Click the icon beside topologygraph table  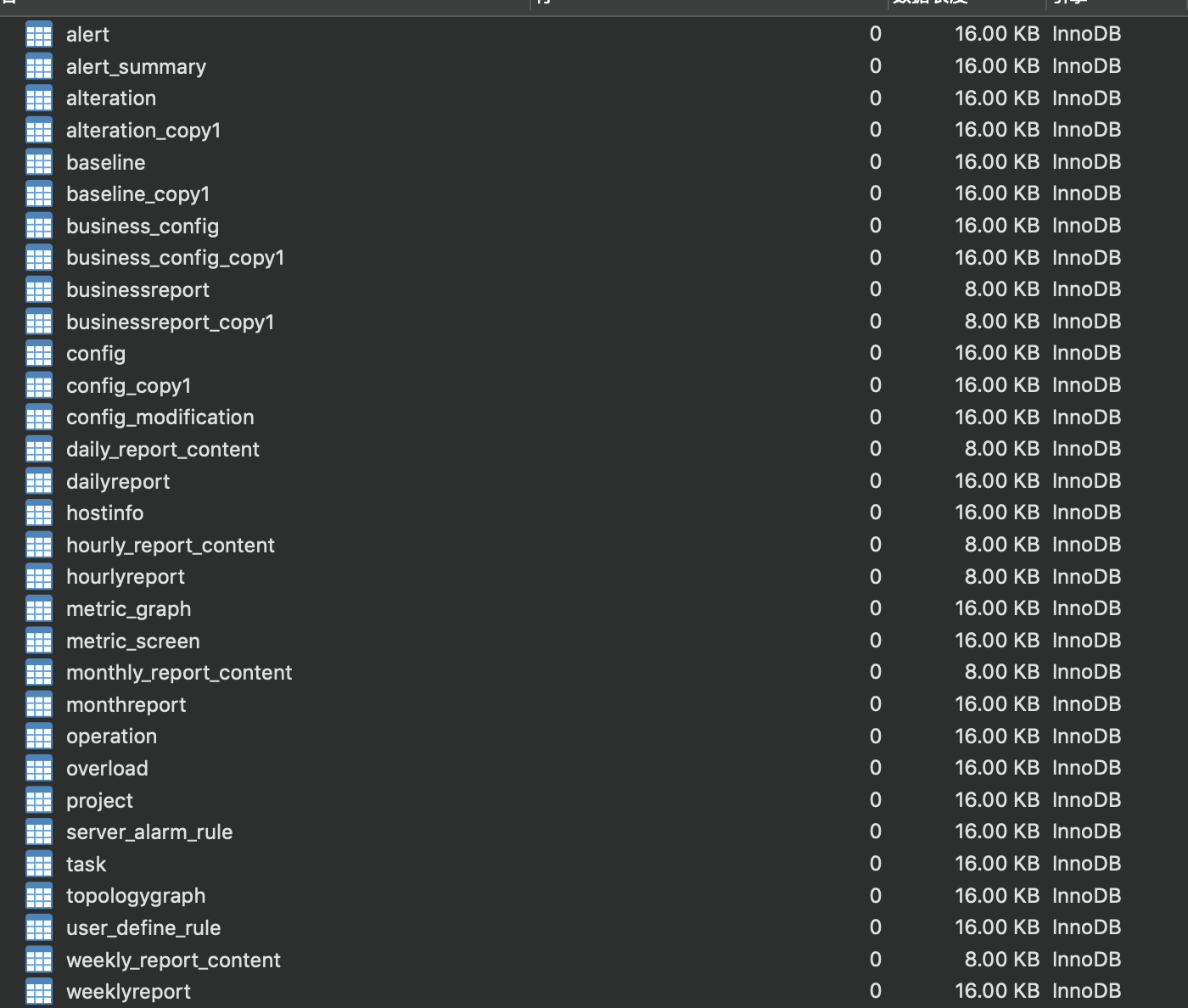pos(39,896)
